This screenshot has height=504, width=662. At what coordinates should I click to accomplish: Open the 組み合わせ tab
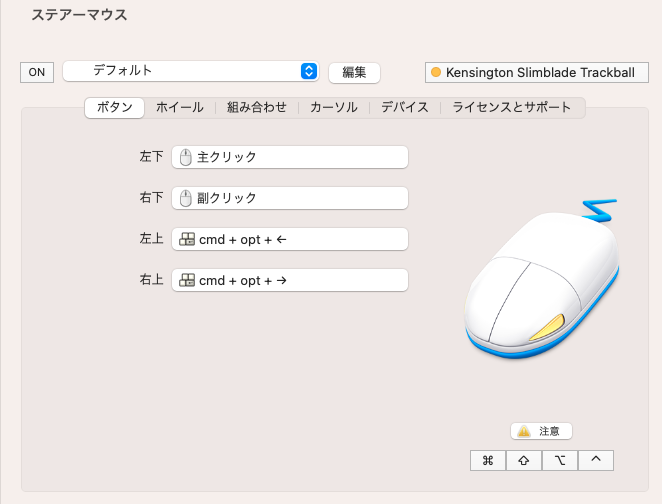coord(257,107)
